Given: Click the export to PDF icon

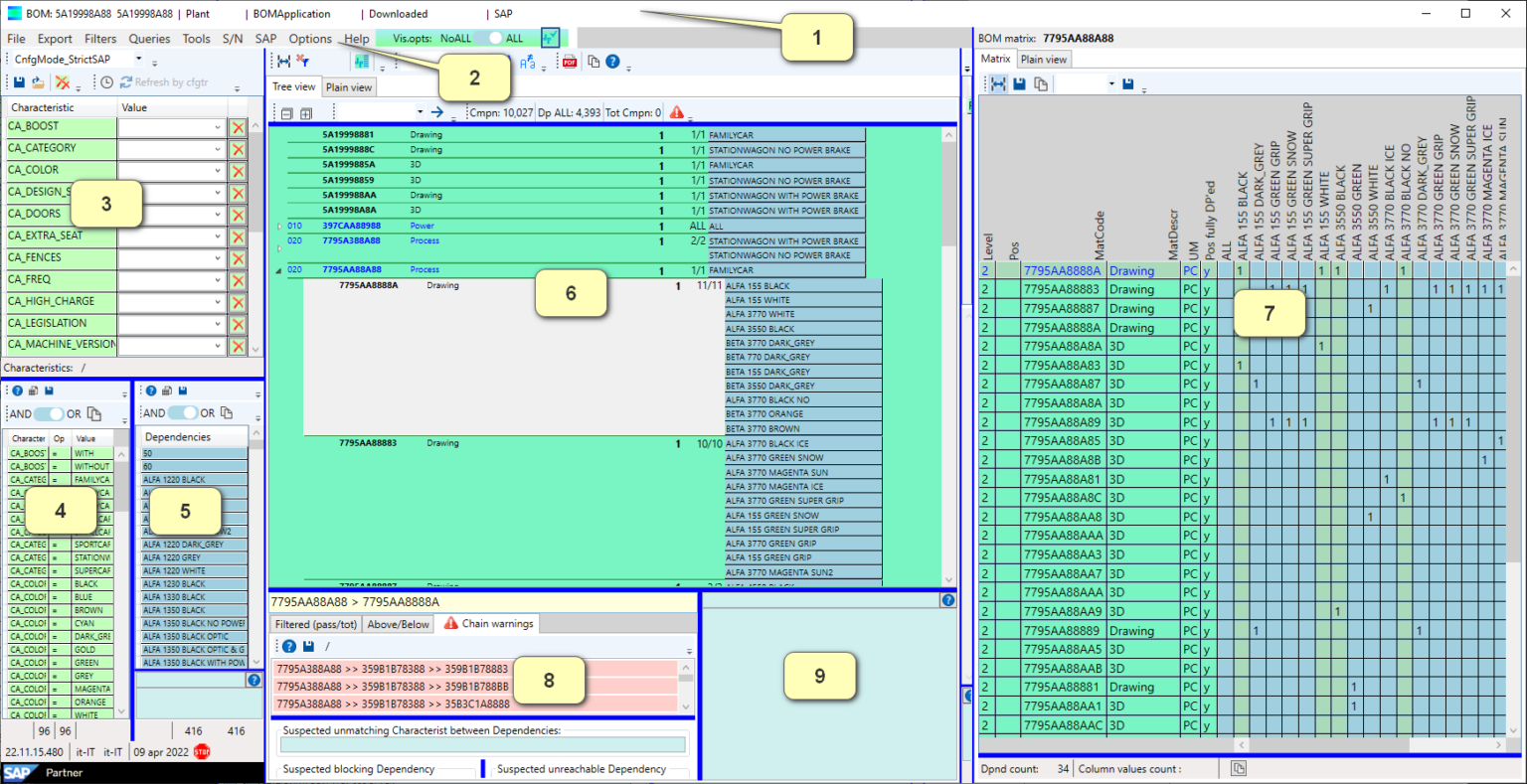Looking at the screenshot, I should pyautogui.click(x=570, y=62).
